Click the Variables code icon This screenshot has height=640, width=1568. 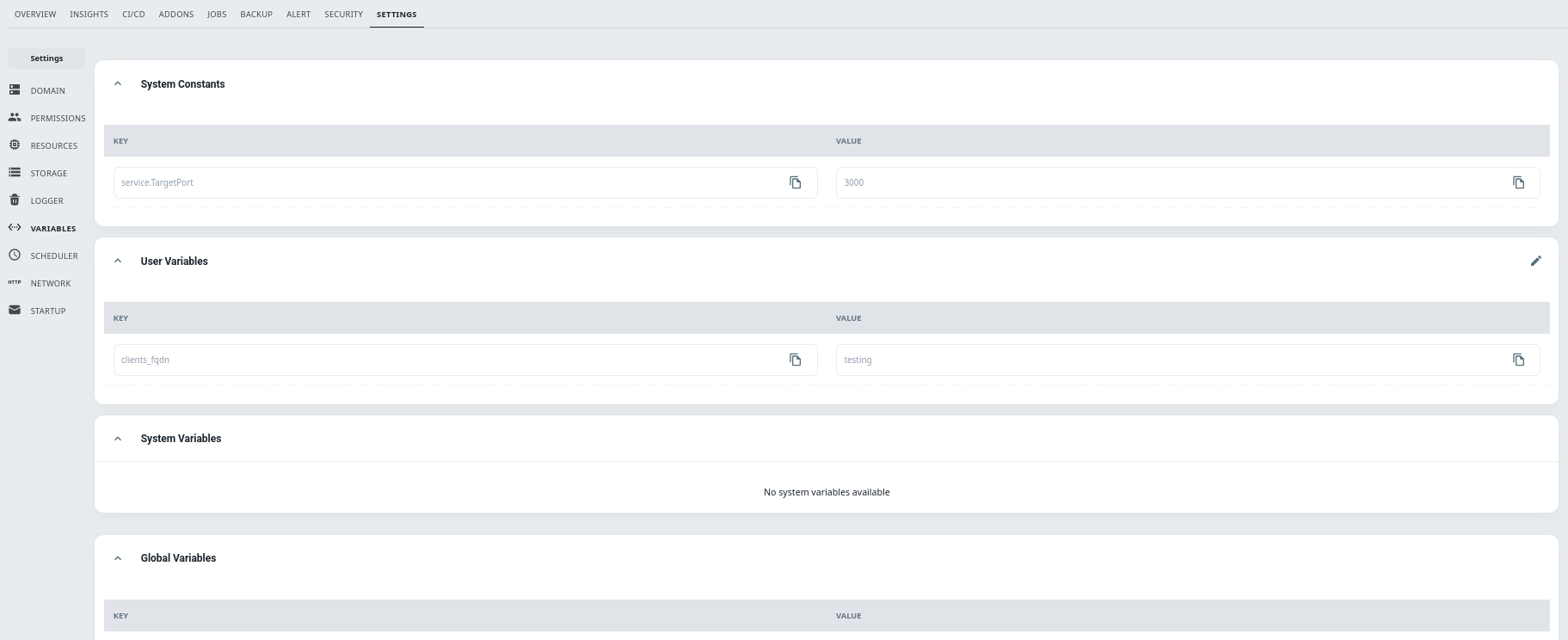(x=15, y=227)
